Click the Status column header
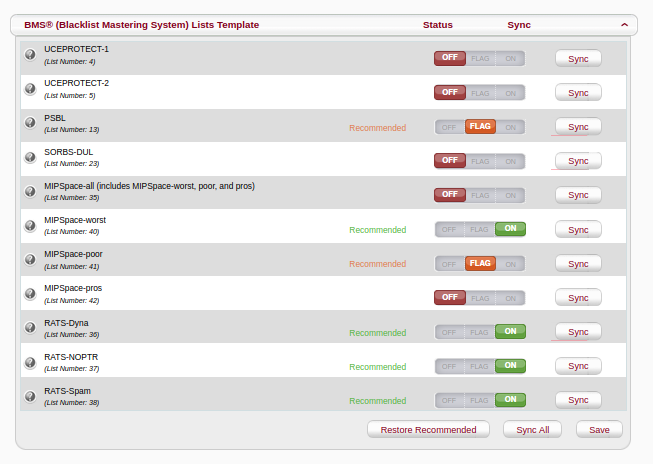This screenshot has width=653, height=464. tap(438, 25)
